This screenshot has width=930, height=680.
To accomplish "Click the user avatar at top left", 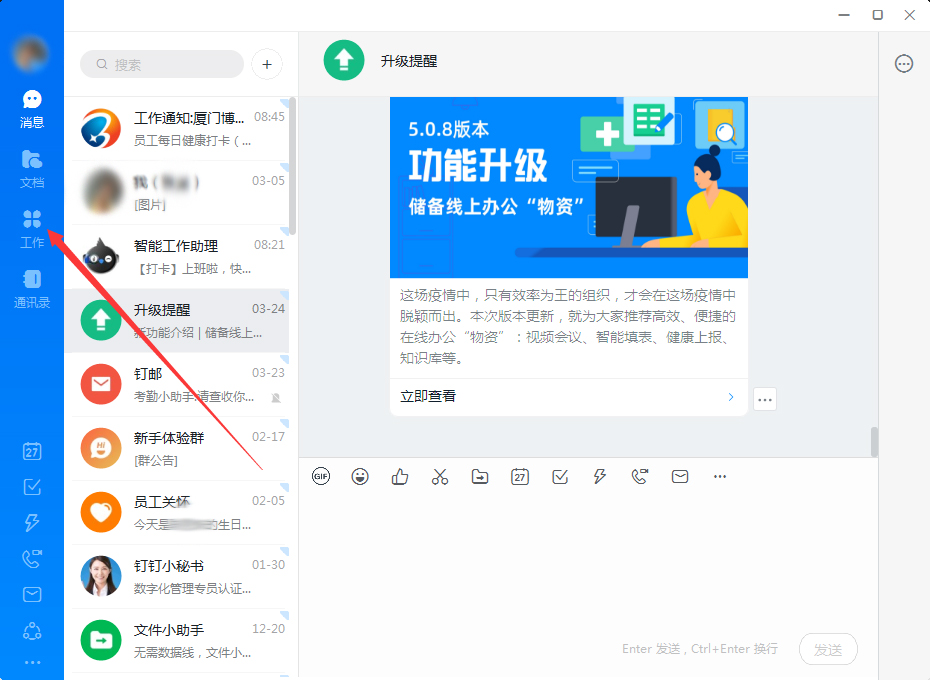I will coord(31,52).
